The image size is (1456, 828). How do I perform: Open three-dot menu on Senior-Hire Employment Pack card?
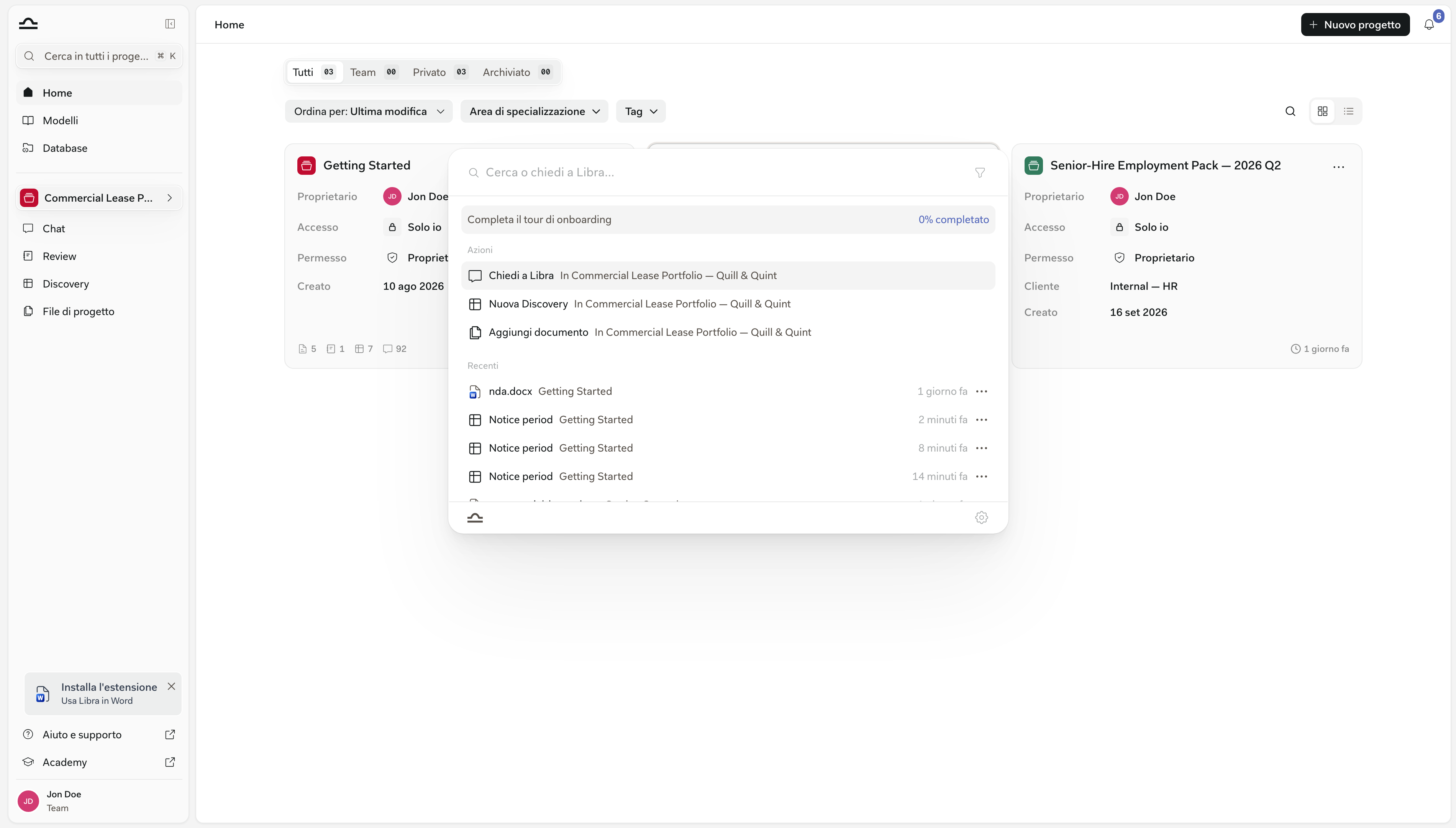pyautogui.click(x=1338, y=167)
